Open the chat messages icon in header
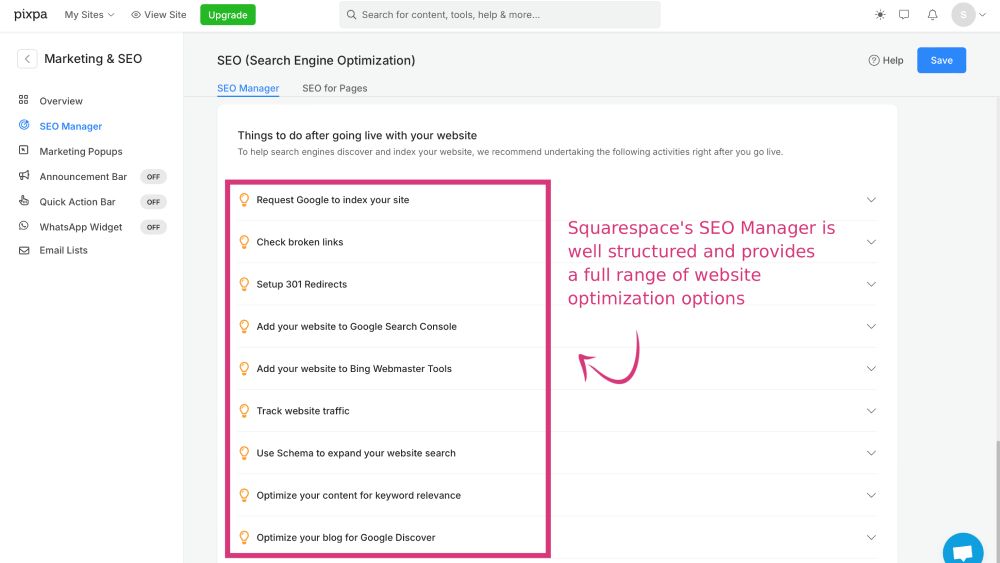 coord(904,15)
